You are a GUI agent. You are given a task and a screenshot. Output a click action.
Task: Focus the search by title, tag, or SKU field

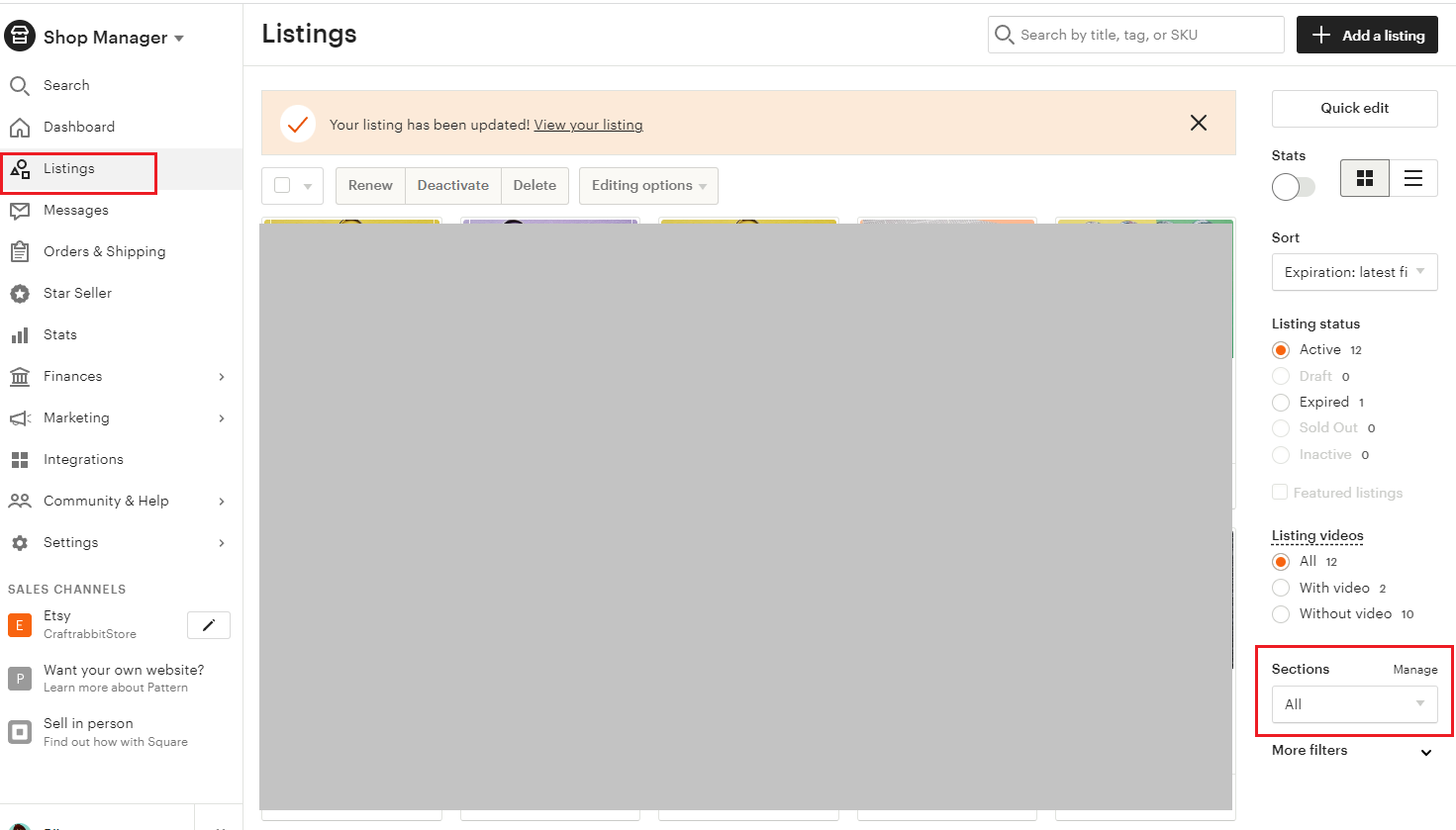[1136, 35]
